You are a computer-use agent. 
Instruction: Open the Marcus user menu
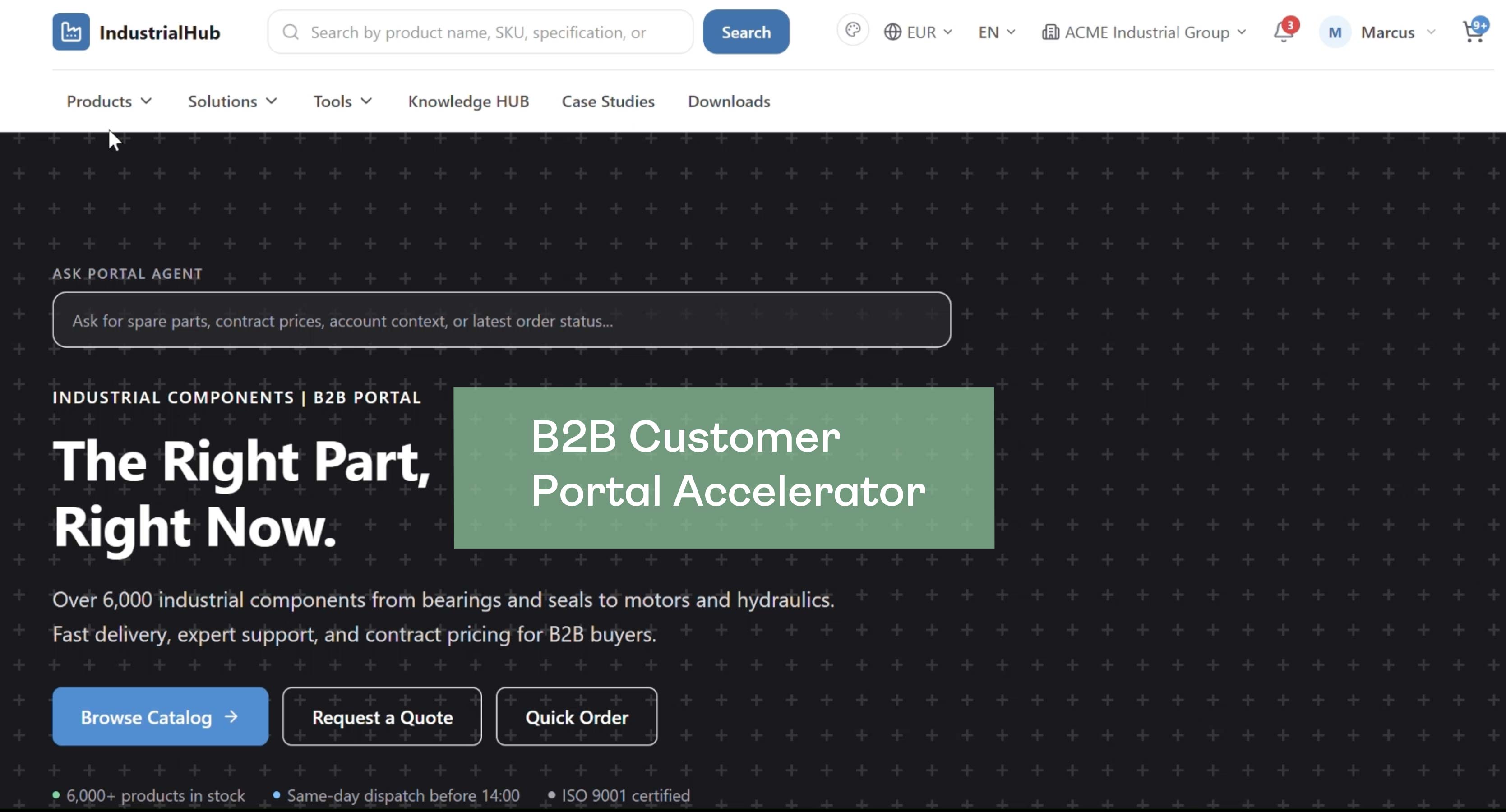coord(1377,32)
